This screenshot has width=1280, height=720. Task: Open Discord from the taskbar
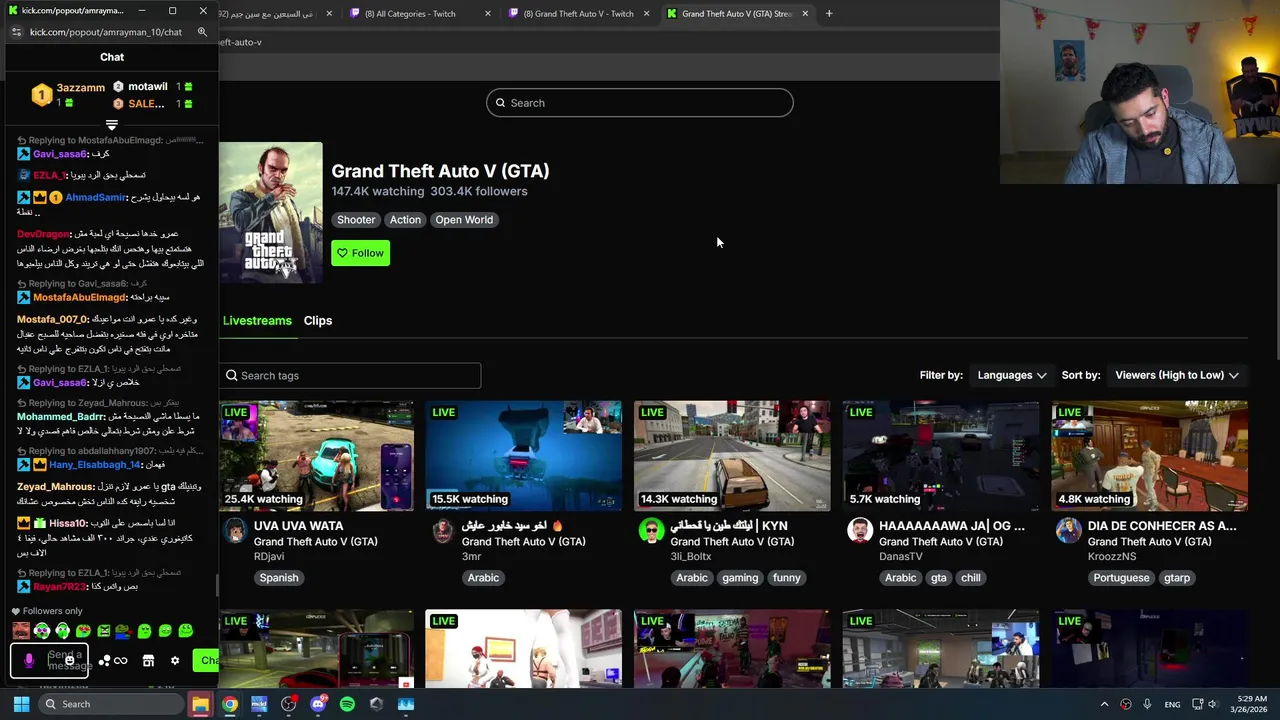(x=318, y=704)
